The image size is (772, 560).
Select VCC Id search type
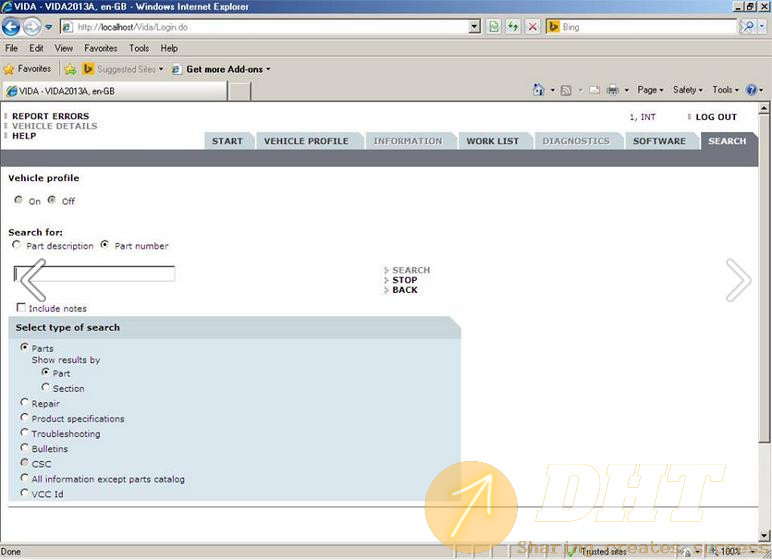(x=24, y=493)
